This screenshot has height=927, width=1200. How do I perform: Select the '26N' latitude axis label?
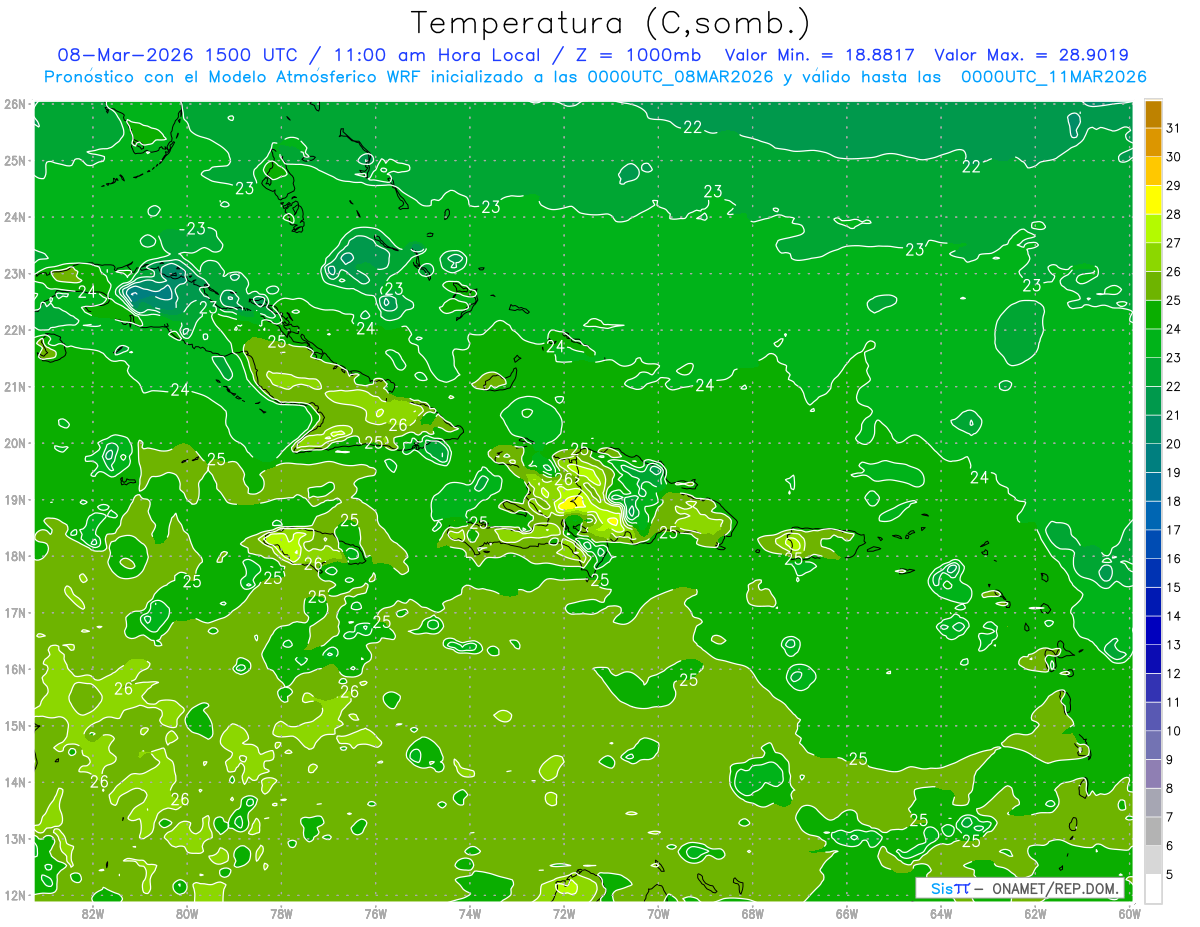[14, 104]
